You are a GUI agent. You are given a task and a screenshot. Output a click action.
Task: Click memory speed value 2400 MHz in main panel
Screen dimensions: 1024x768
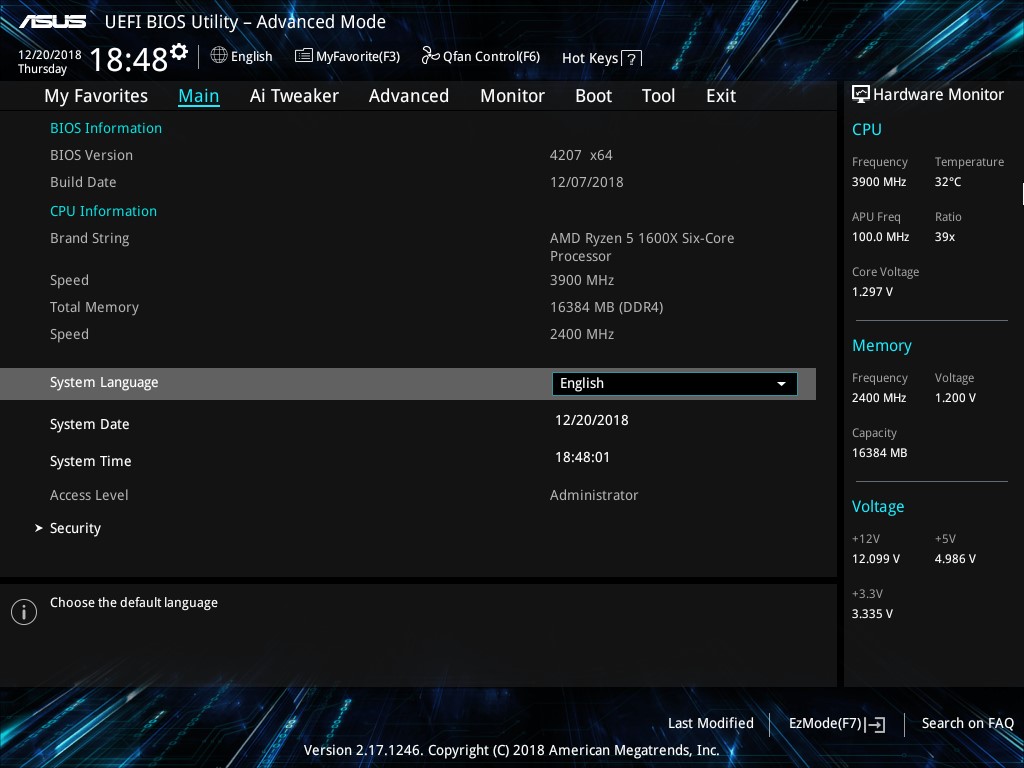coord(582,334)
